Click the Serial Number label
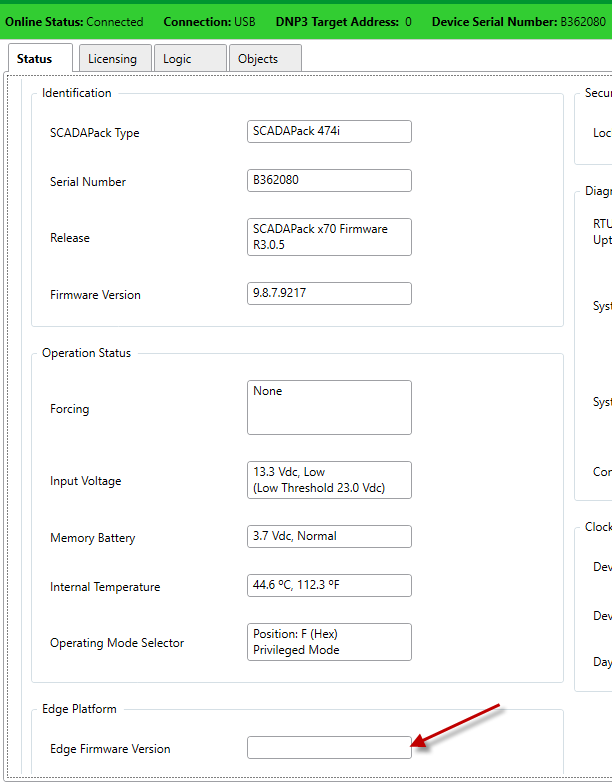 [x=88, y=182]
